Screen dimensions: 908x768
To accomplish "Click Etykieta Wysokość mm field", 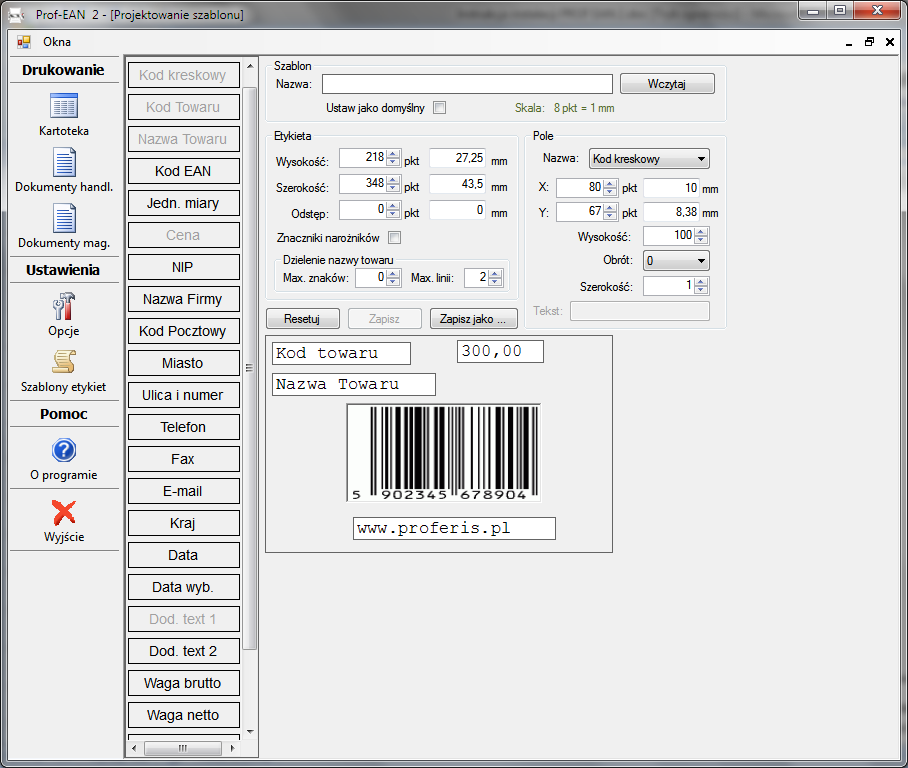I will click(x=458, y=158).
